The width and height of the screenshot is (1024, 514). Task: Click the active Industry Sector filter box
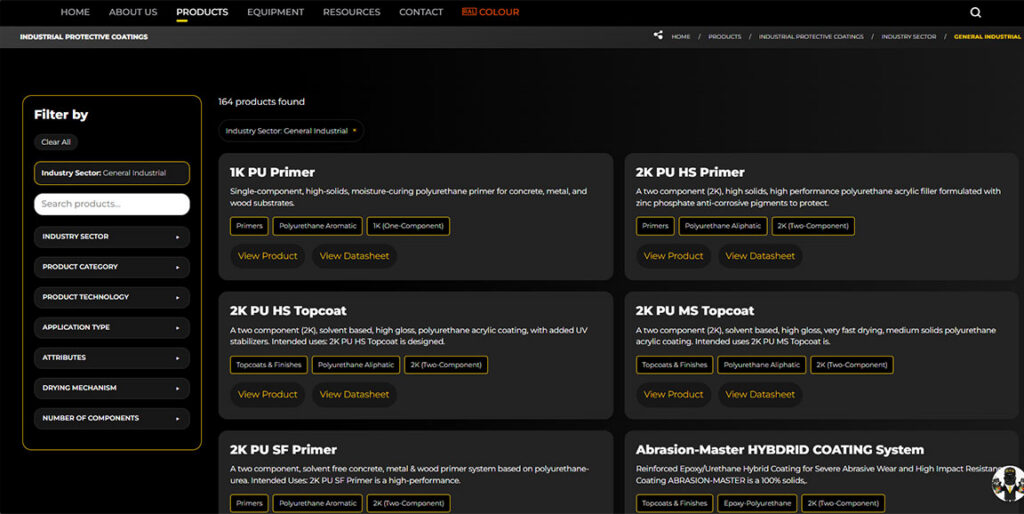pos(112,173)
